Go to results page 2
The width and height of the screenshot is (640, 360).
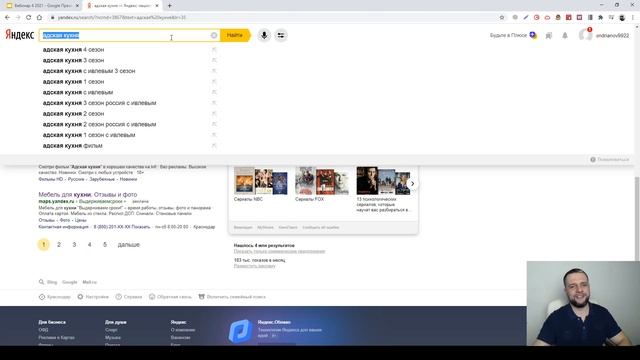(x=59, y=244)
